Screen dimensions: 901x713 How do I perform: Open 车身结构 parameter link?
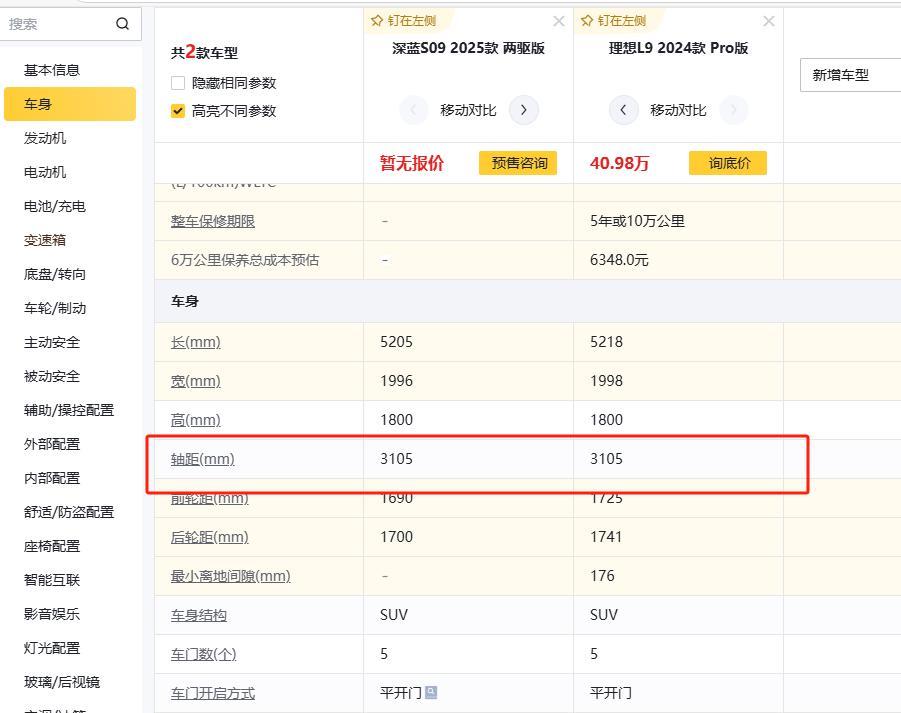tap(199, 615)
